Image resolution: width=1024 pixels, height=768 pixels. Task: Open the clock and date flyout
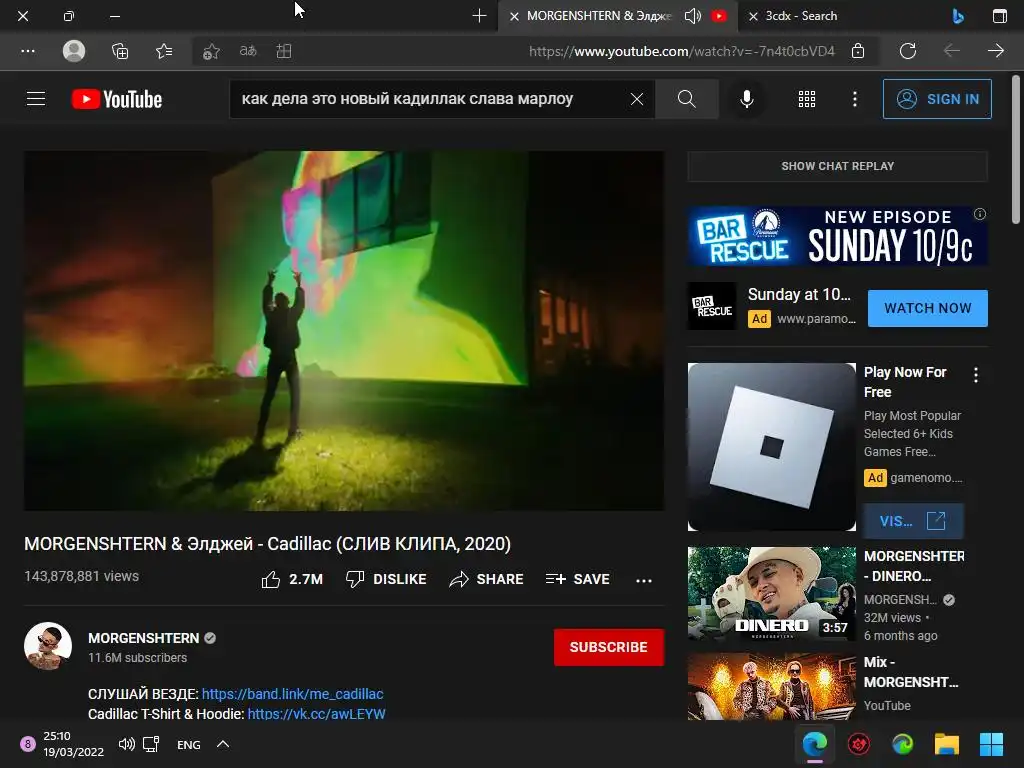(x=73, y=744)
